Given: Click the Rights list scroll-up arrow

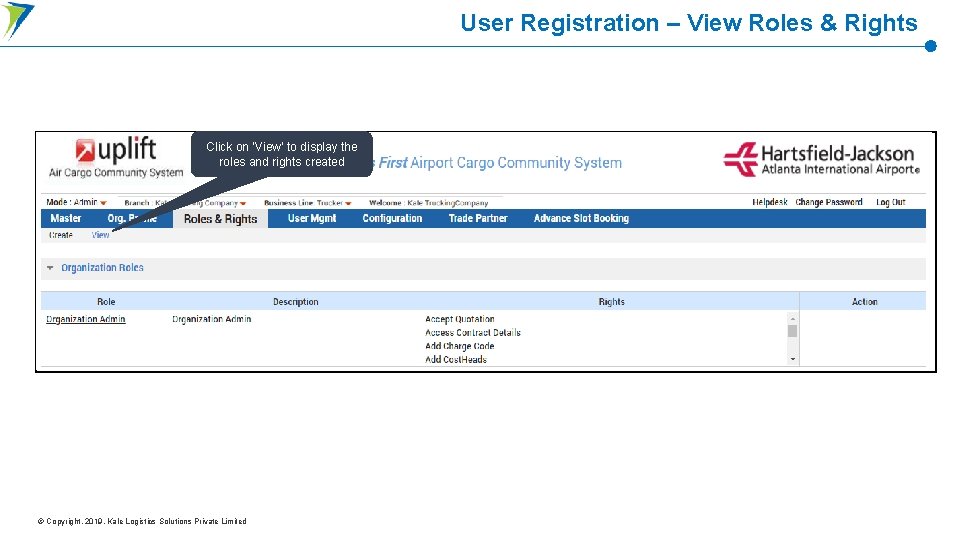Looking at the screenshot, I should coord(792,318).
